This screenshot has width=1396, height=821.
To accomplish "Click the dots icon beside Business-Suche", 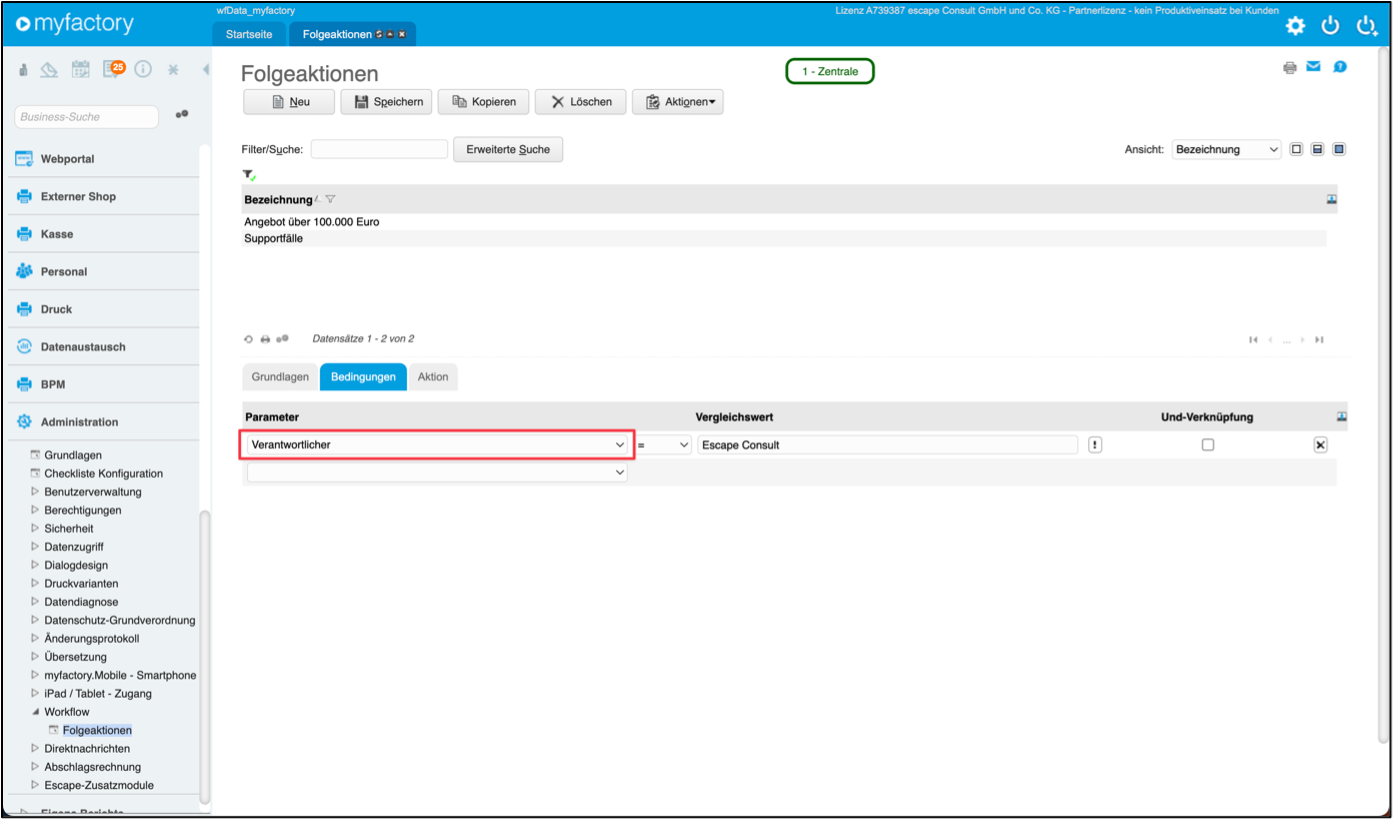I will point(182,114).
